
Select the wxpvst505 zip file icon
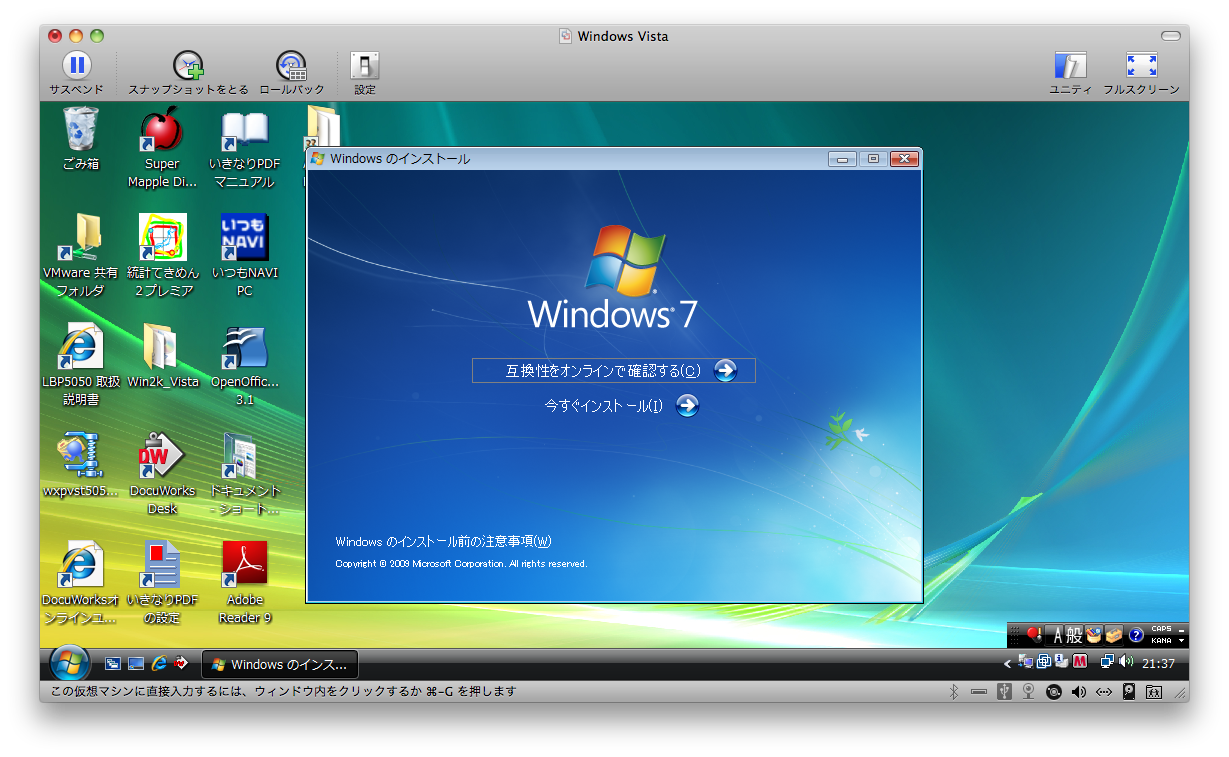(x=81, y=467)
